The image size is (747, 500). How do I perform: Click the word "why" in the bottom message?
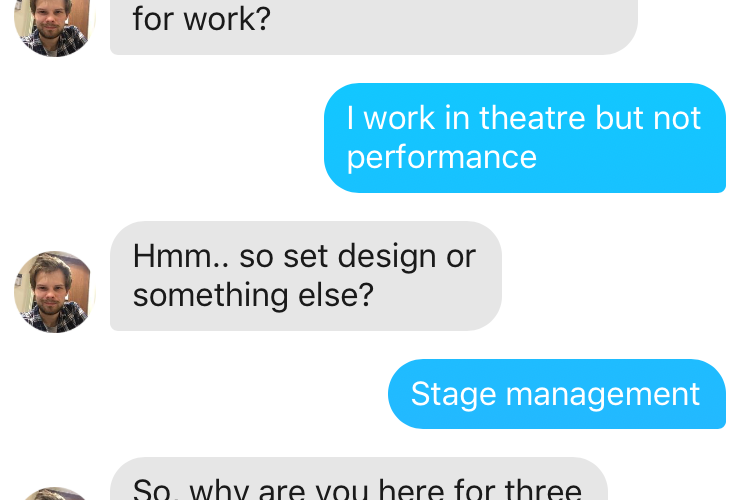(220, 490)
